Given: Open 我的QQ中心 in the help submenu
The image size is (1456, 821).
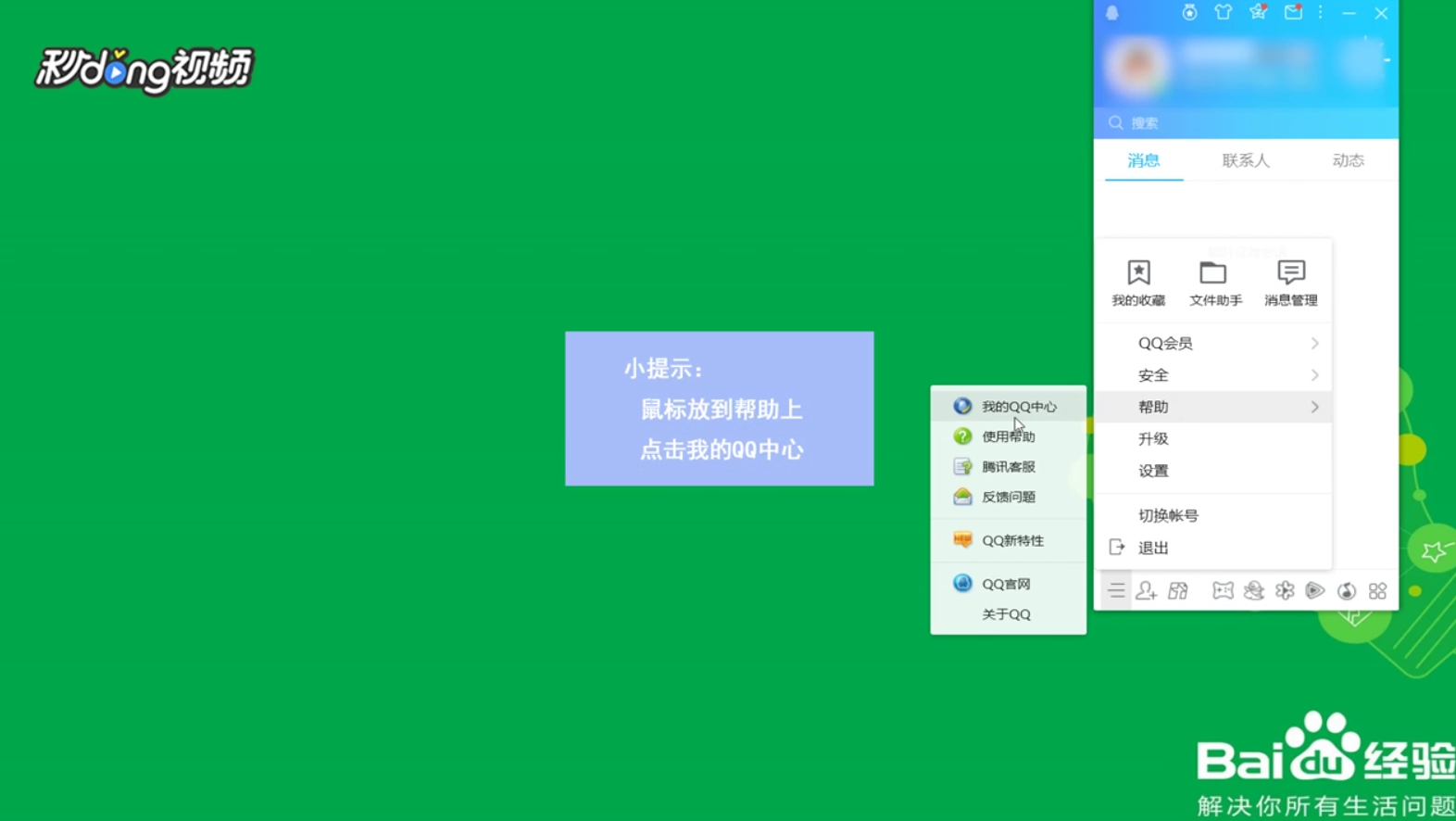Looking at the screenshot, I should click(1008, 406).
